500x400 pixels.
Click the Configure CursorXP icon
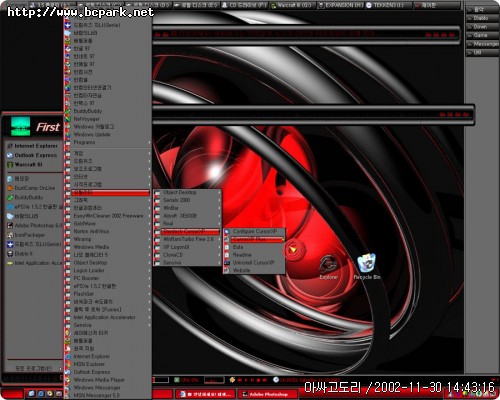[227, 231]
